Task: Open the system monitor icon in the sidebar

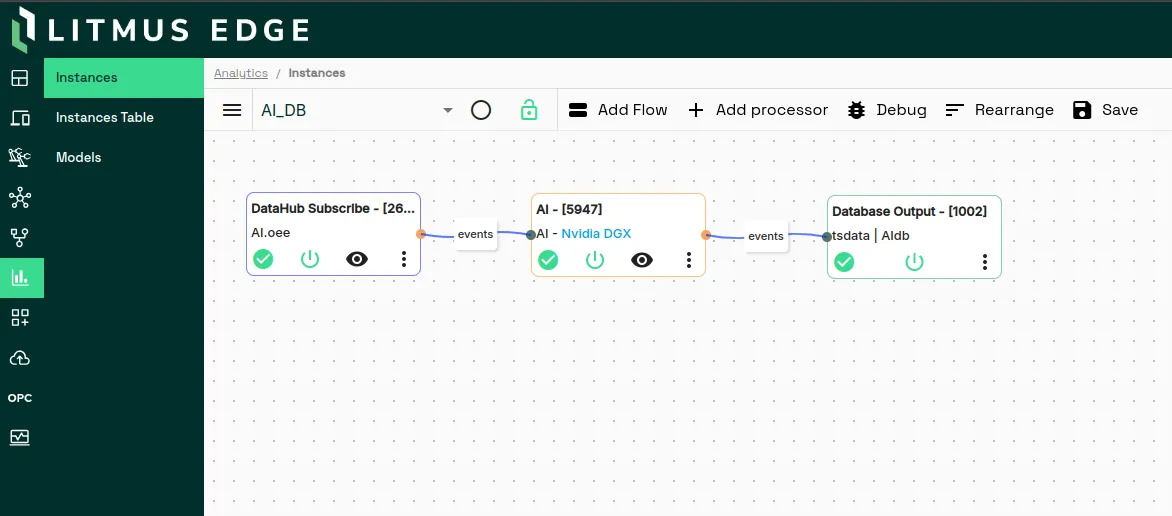Action: (19, 437)
